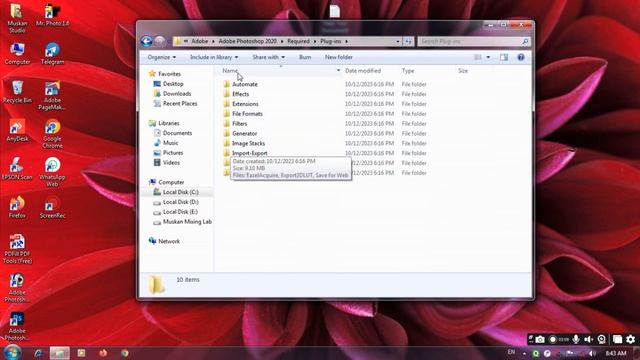Sort by the Size column header
Viewport: 640px width, 360px height.
tap(463, 71)
